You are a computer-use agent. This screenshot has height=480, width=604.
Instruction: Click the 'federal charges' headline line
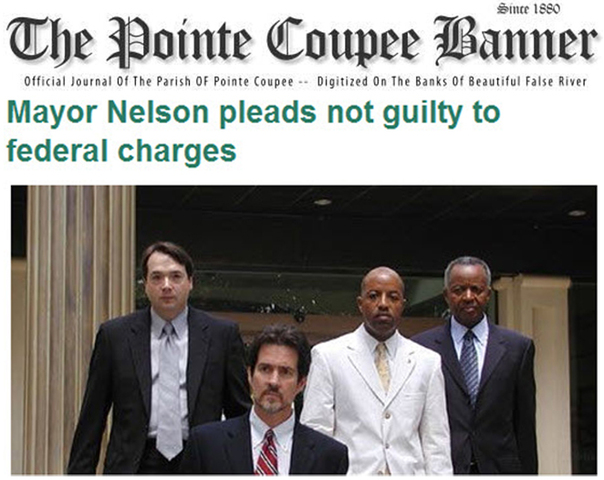(121, 151)
